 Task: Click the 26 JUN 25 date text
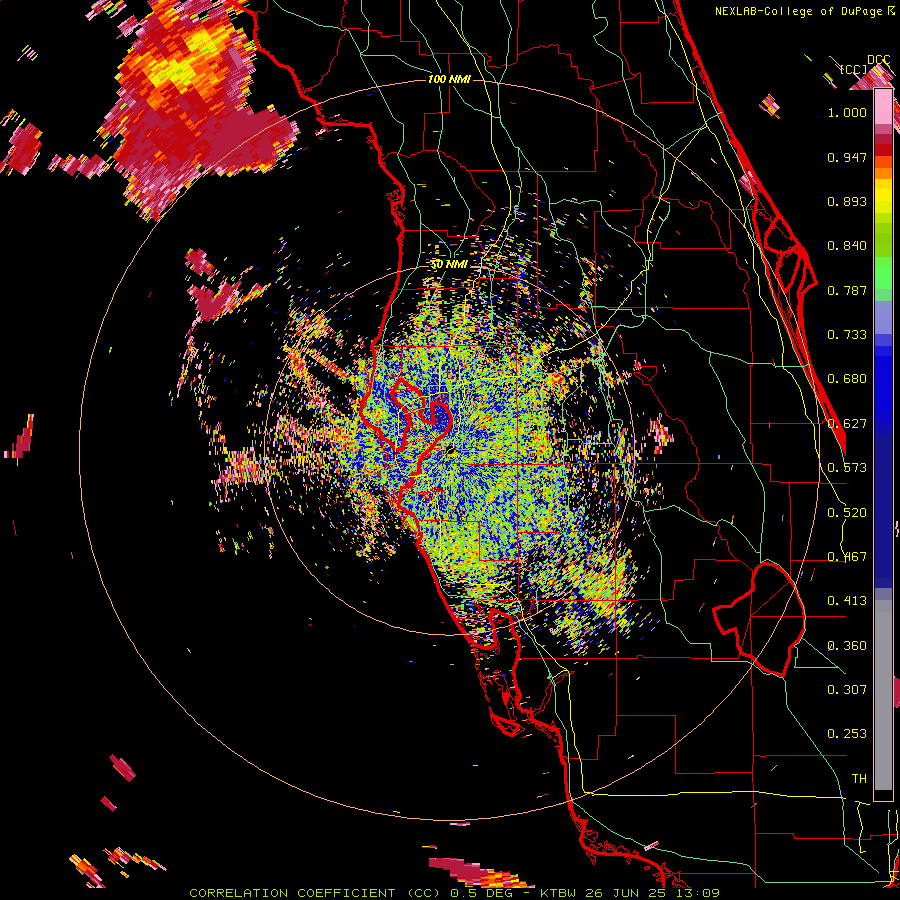click(x=624, y=893)
